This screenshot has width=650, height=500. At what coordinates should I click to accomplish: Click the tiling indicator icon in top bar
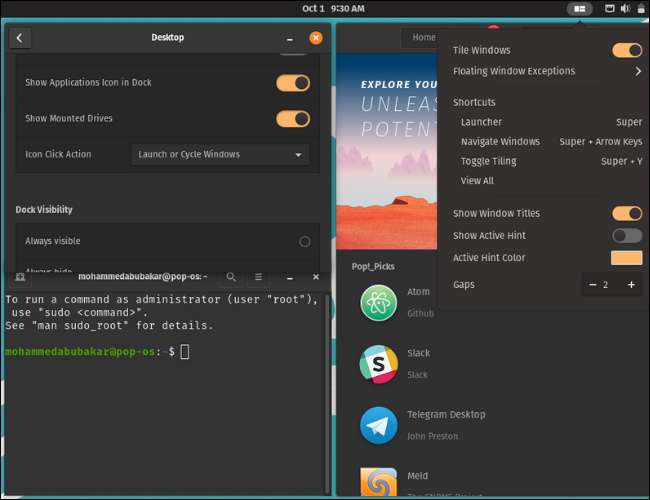click(579, 9)
